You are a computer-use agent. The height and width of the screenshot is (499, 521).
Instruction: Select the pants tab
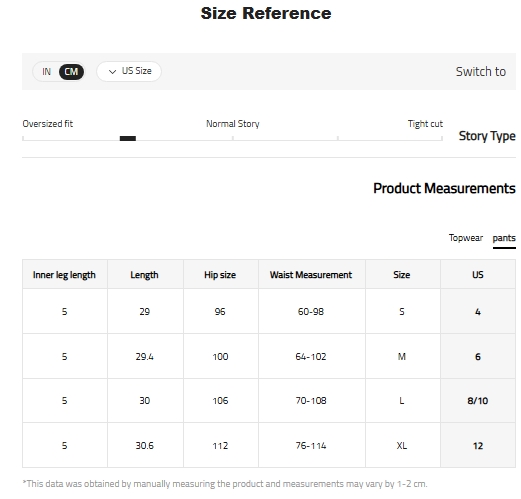[504, 238]
